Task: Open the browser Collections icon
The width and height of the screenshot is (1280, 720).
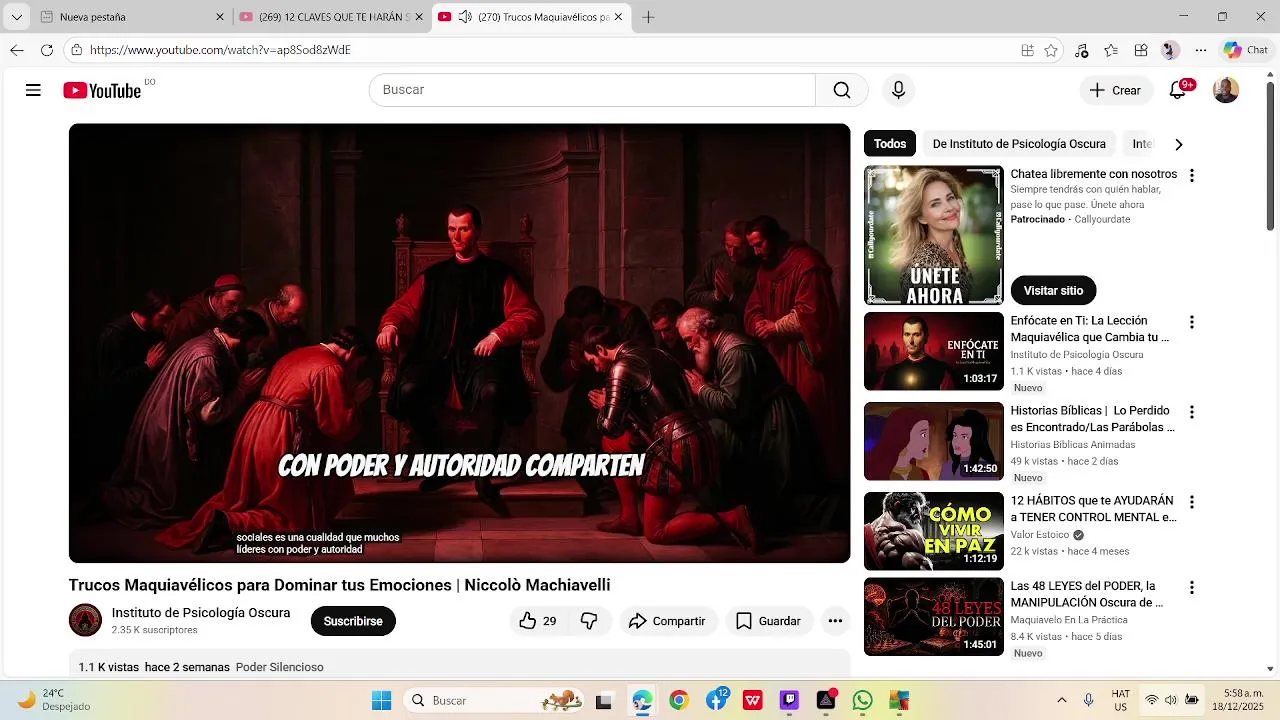Action: pos(1141,50)
